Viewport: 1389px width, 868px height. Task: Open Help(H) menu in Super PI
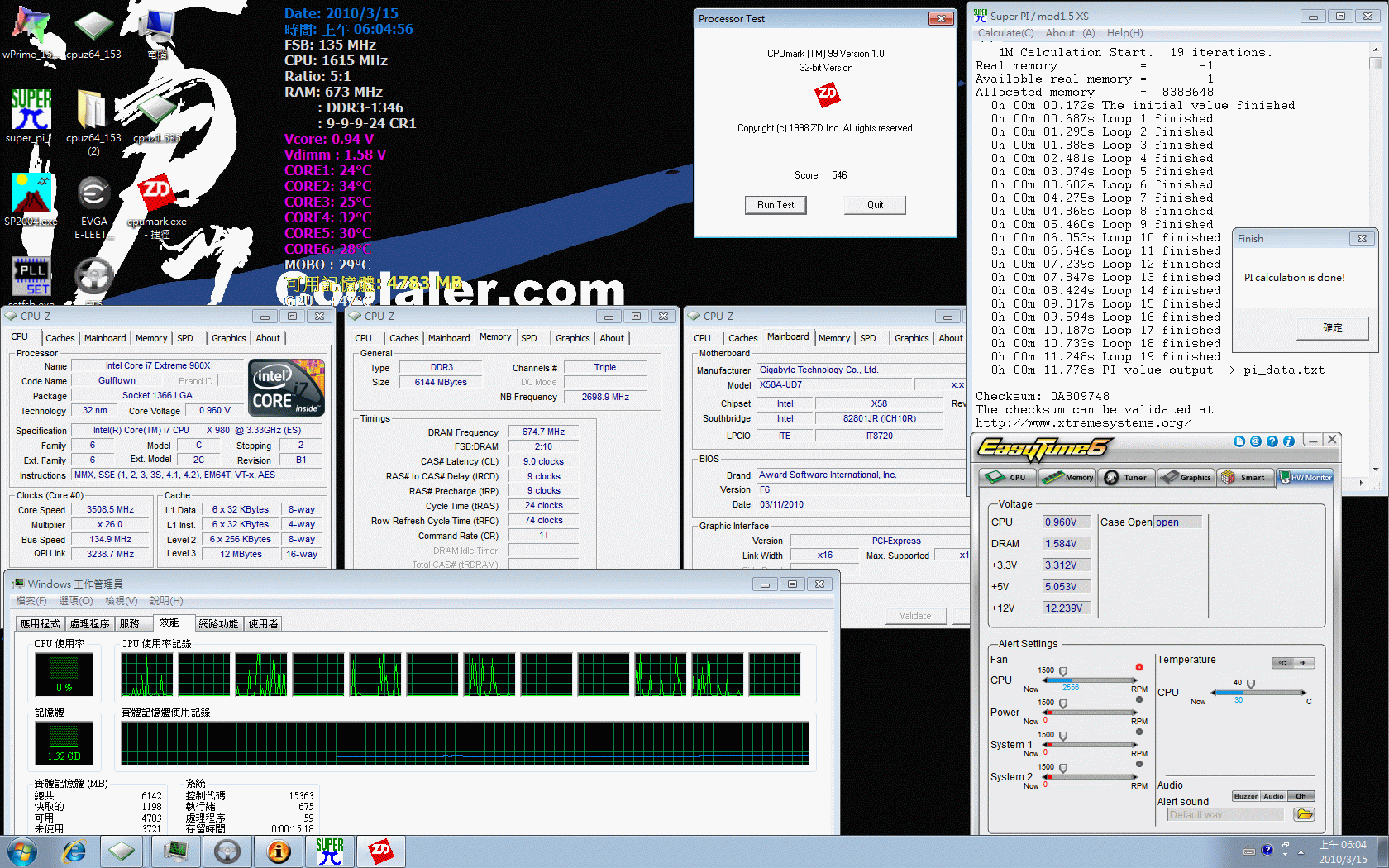click(1124, 33)
